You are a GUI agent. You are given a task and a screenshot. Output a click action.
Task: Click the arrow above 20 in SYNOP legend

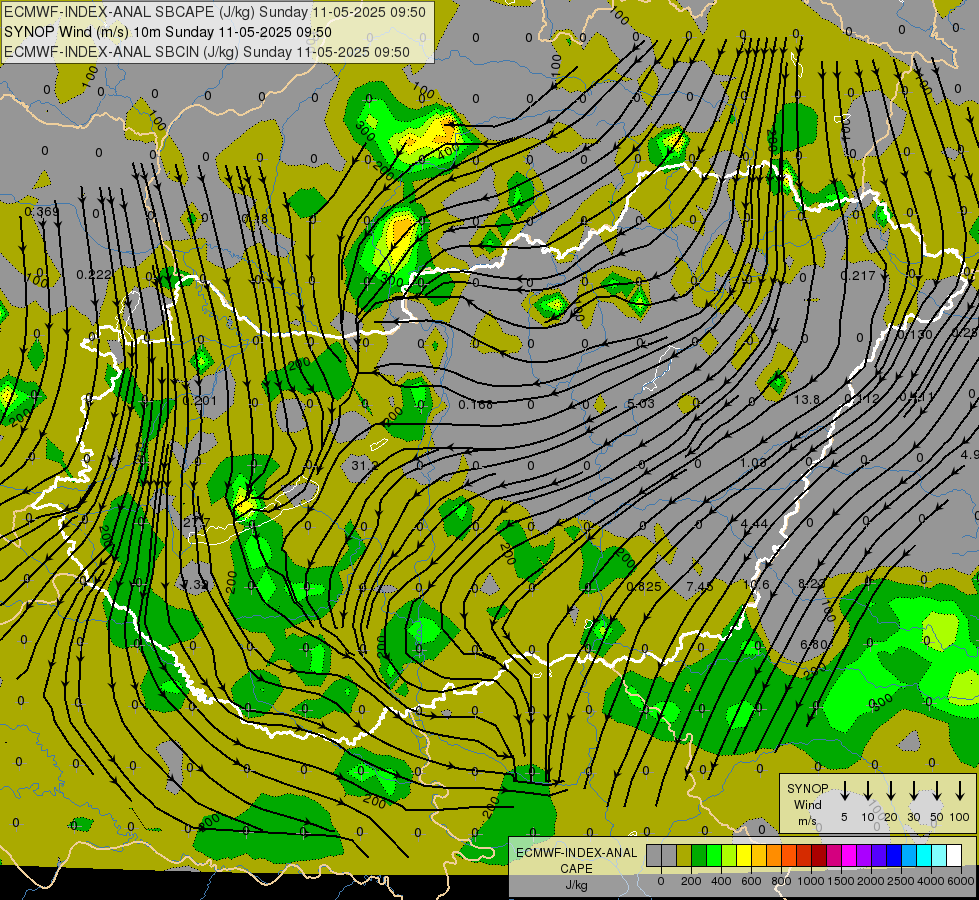point(891,791)
